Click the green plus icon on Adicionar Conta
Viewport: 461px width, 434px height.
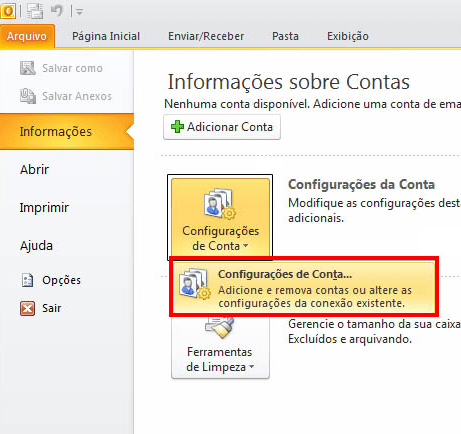pyautogui.click(x=177, y=127)
